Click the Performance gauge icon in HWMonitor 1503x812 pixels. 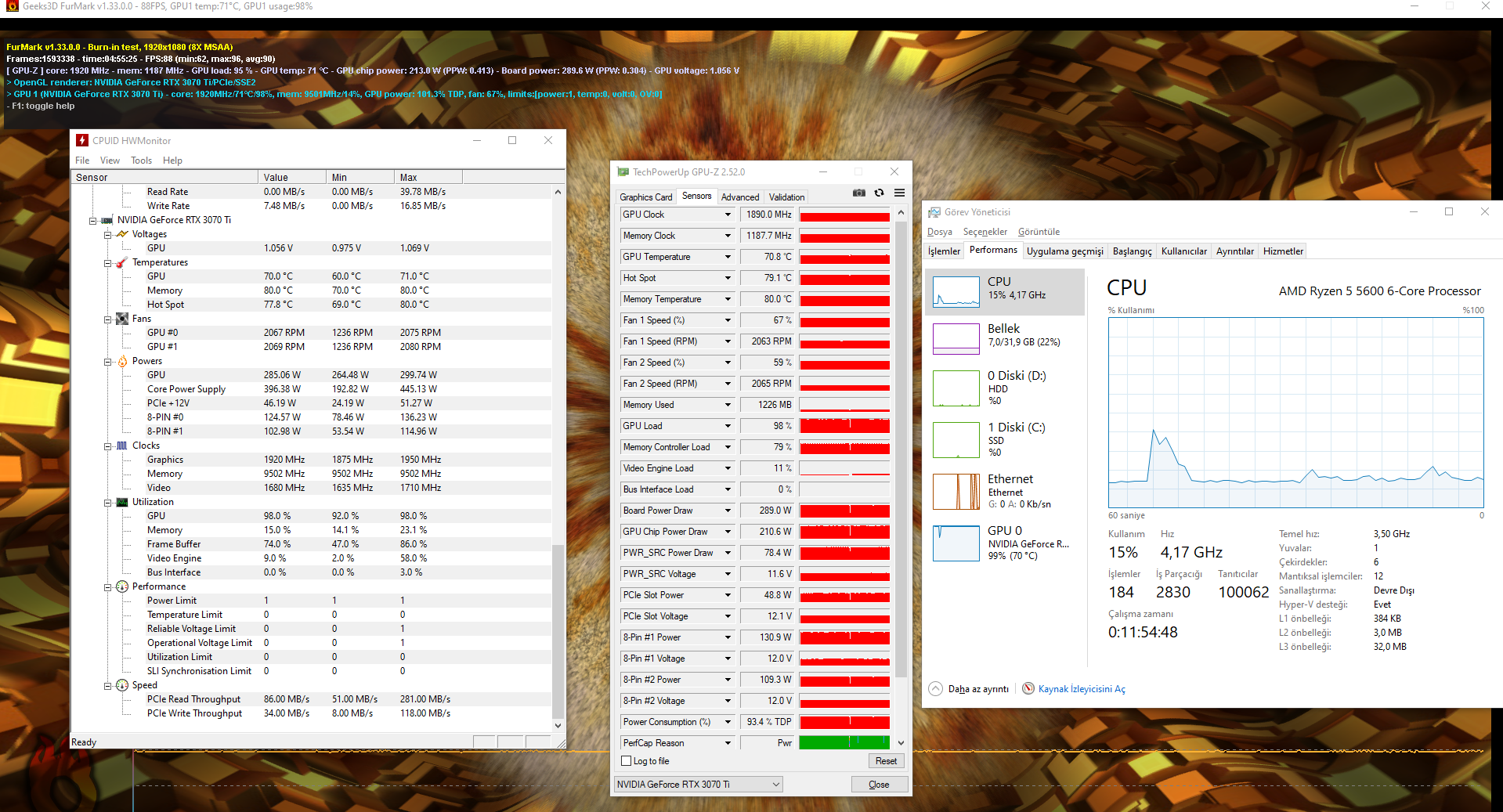[x=122, y=586]
